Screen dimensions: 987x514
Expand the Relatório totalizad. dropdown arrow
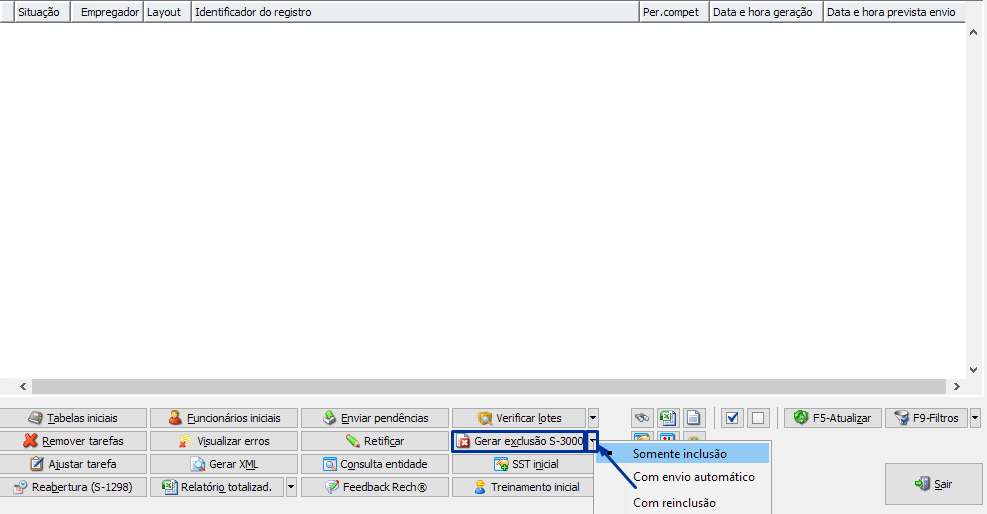291,487
